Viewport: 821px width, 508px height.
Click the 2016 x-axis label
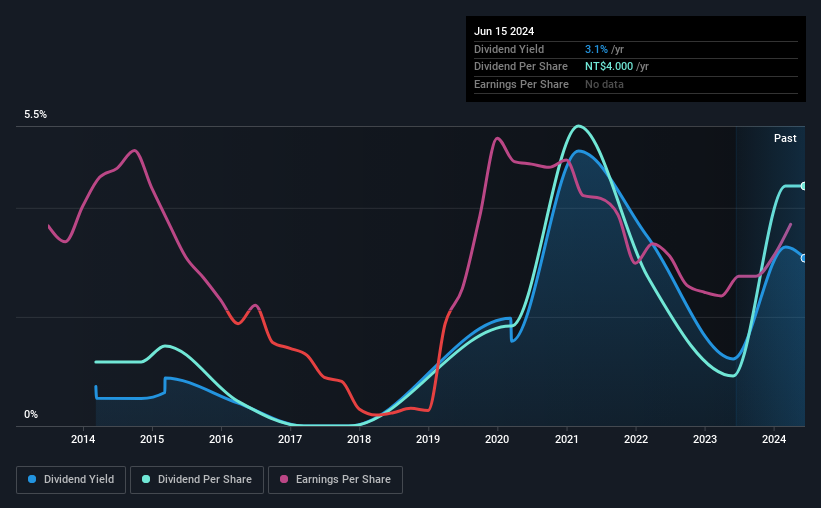click(x=221, y=439)
